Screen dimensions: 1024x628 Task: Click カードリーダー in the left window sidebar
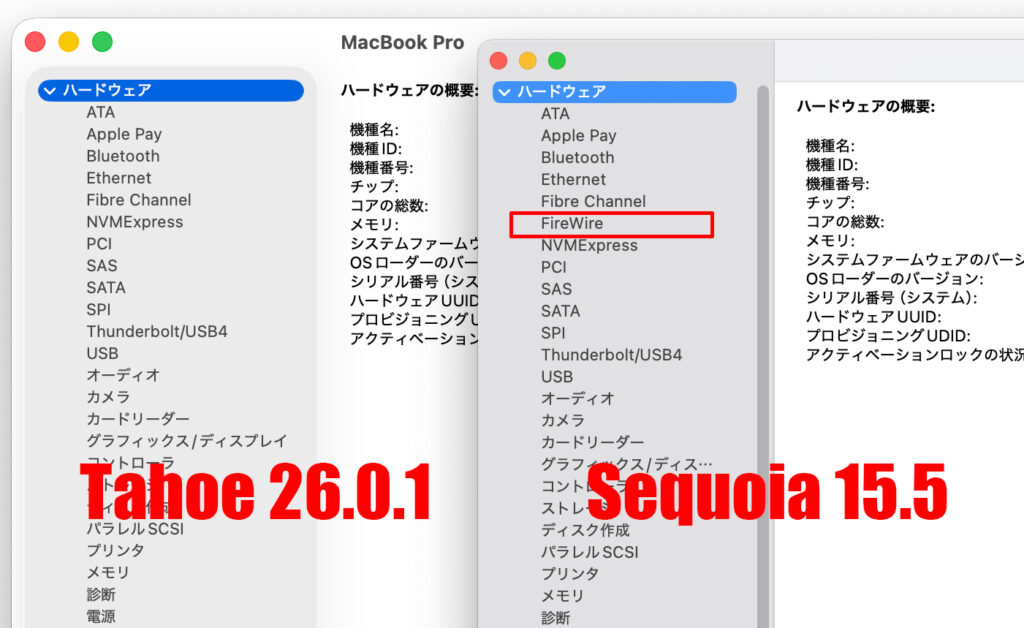[x=138, y=419]
